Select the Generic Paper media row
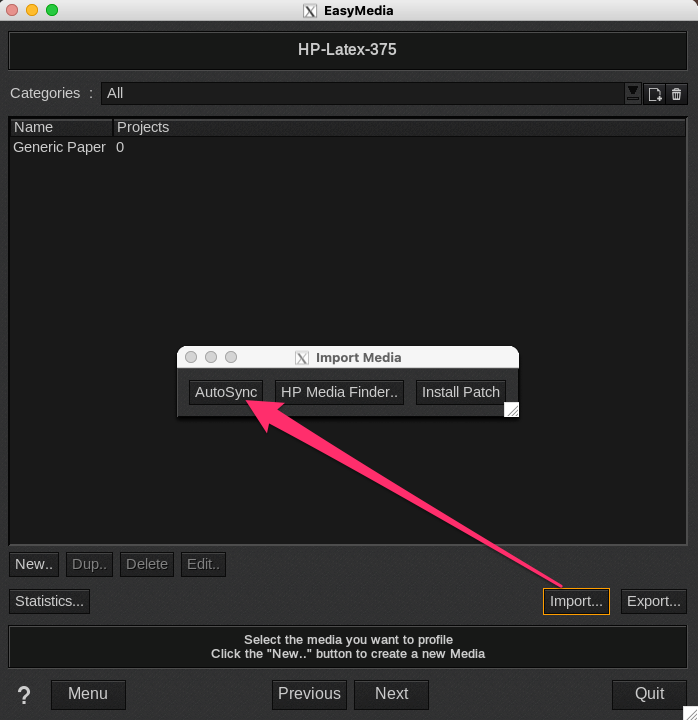 pyautogui.click(x=59, y=147)
